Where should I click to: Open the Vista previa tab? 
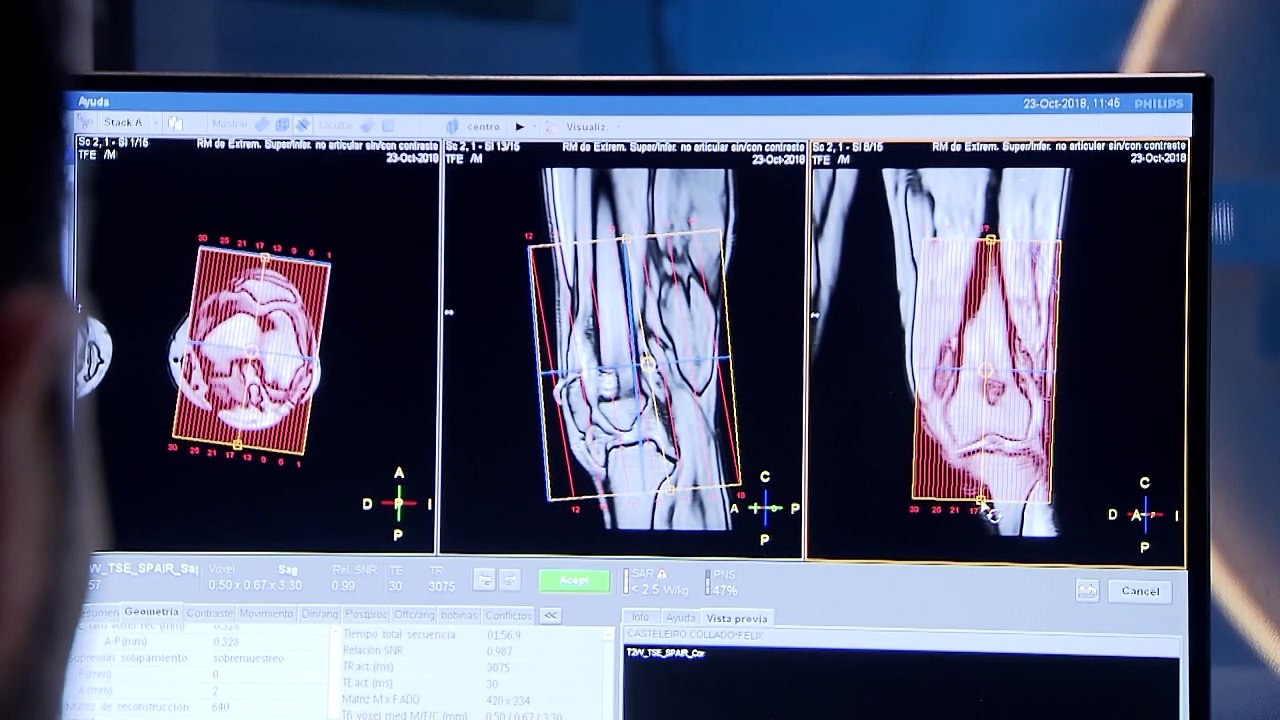pyautogui.click(x=736, y=619)
